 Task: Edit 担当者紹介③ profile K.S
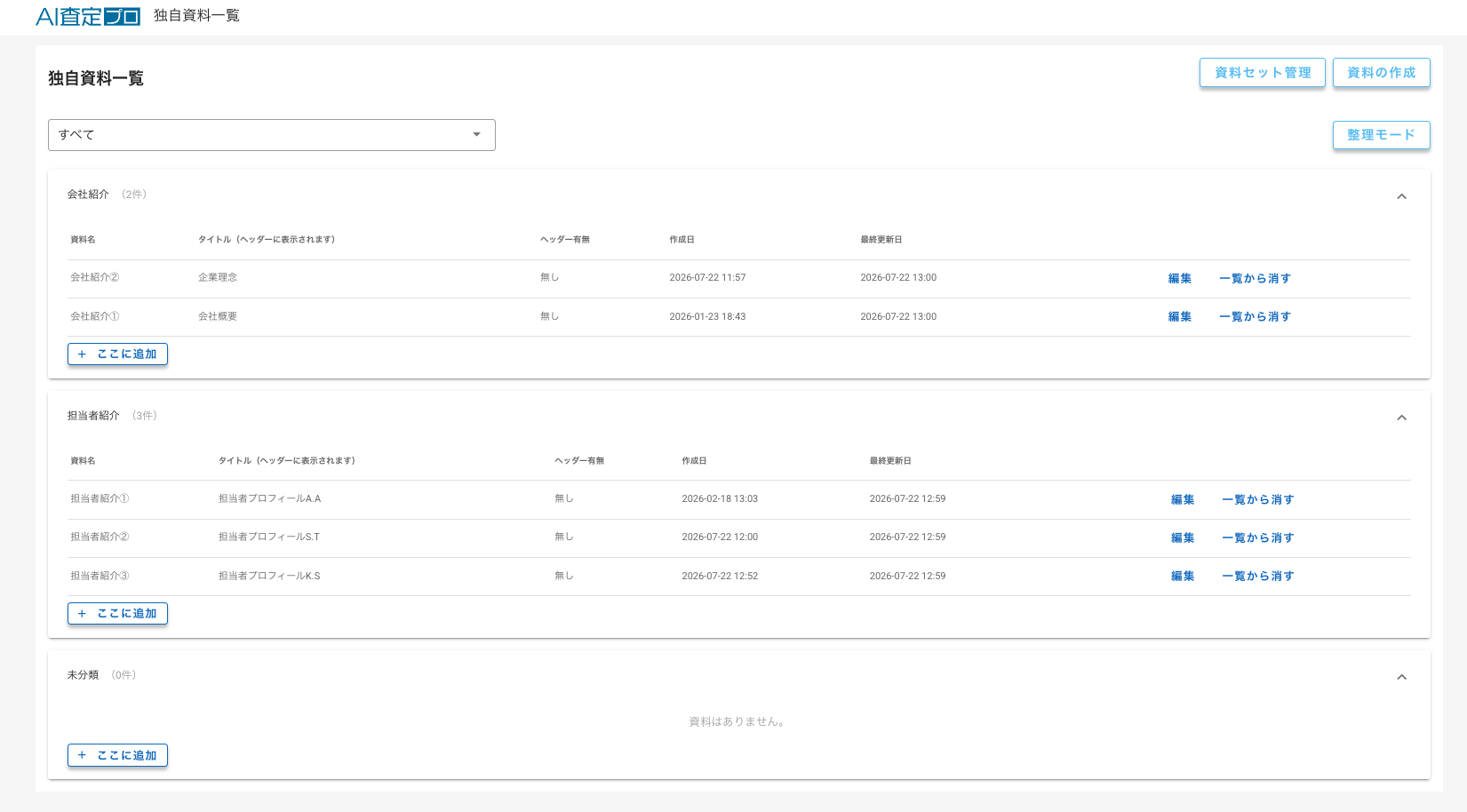click(x=1183, y=576)
